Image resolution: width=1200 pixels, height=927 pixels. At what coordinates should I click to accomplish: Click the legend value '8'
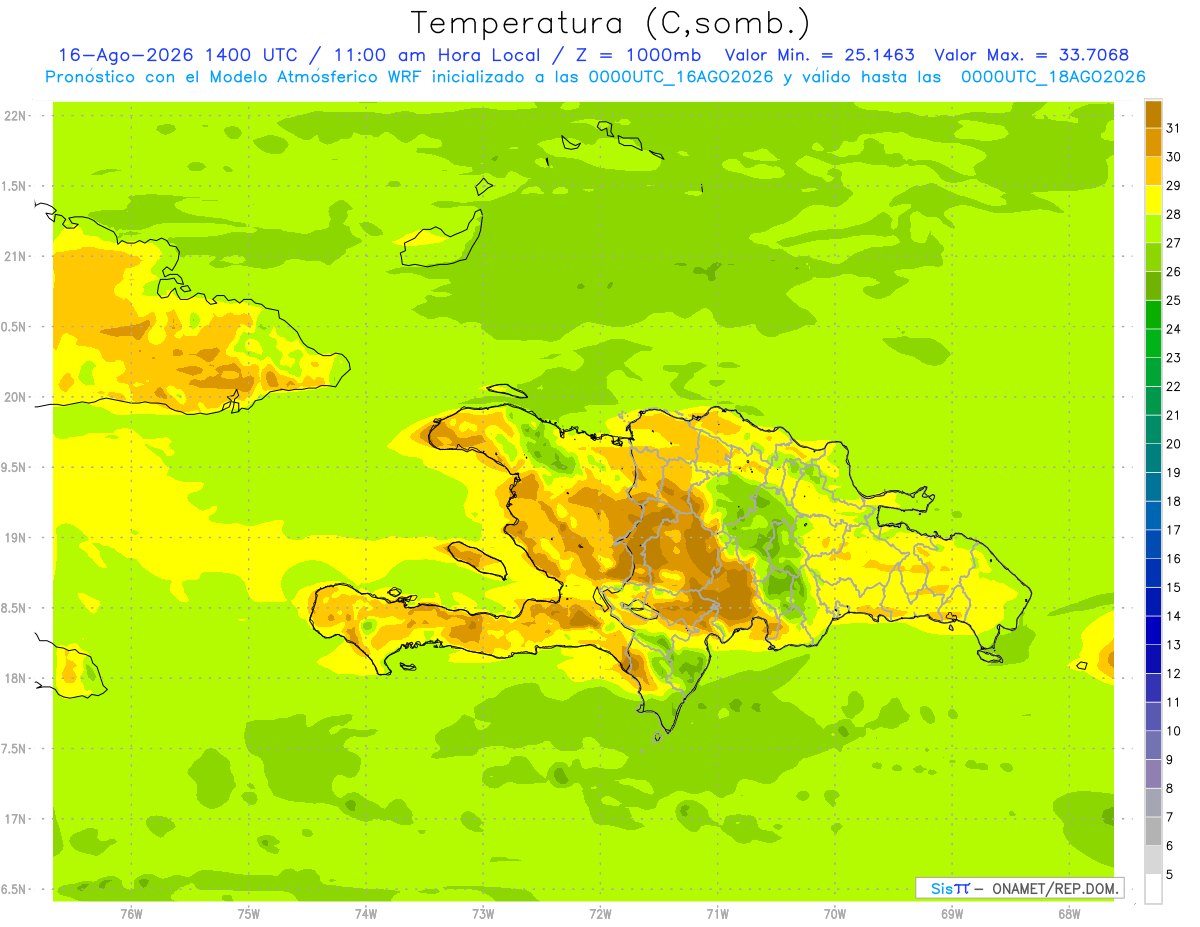click(1170, 789)
